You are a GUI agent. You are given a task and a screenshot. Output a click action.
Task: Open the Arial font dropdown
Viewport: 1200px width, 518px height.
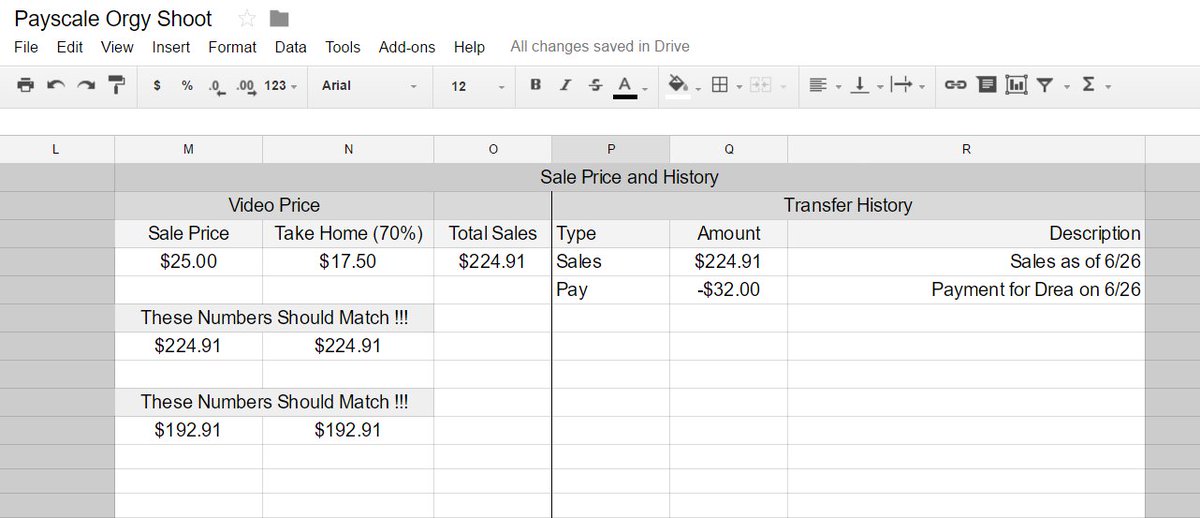pyautogui.click(x=369, y=86)
